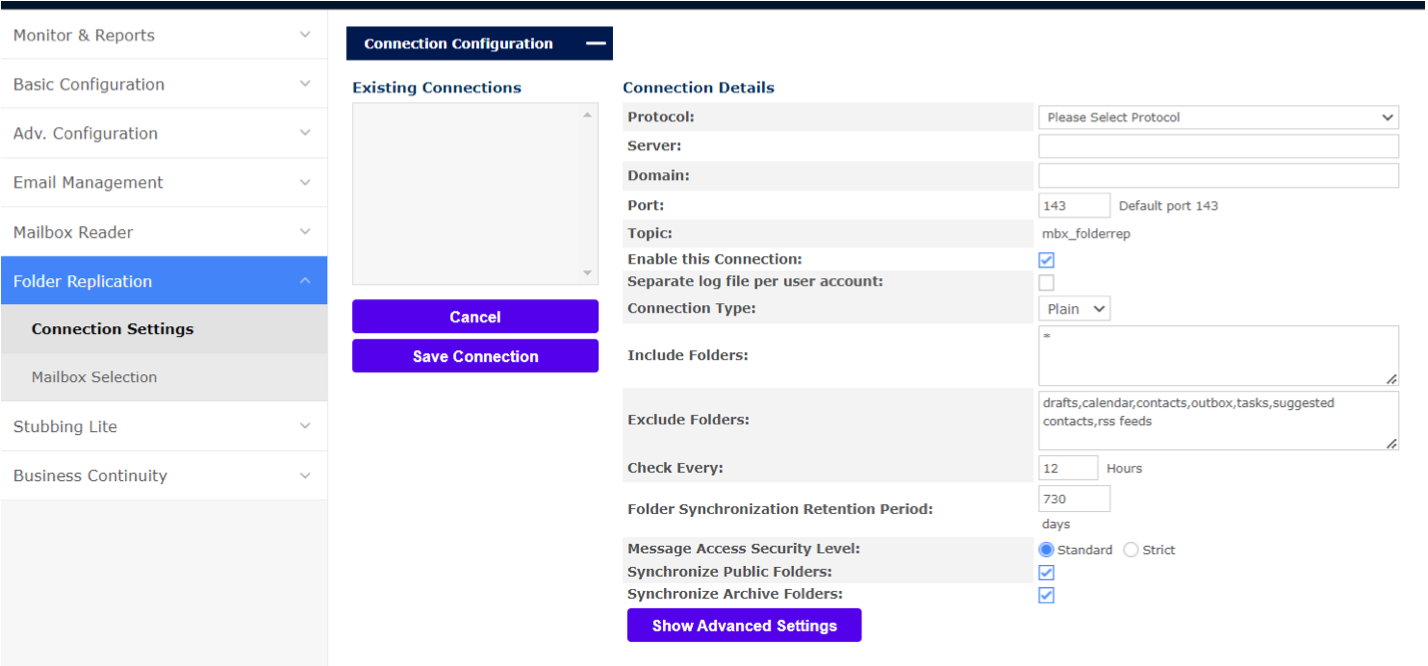Viewport: 1428px width, 666px height.
Task: Select Strict message access security level
Action: point(1131,550)
